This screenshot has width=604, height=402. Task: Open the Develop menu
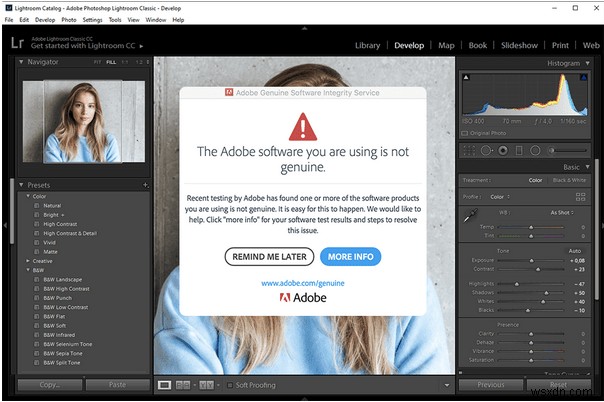[45, 20]
